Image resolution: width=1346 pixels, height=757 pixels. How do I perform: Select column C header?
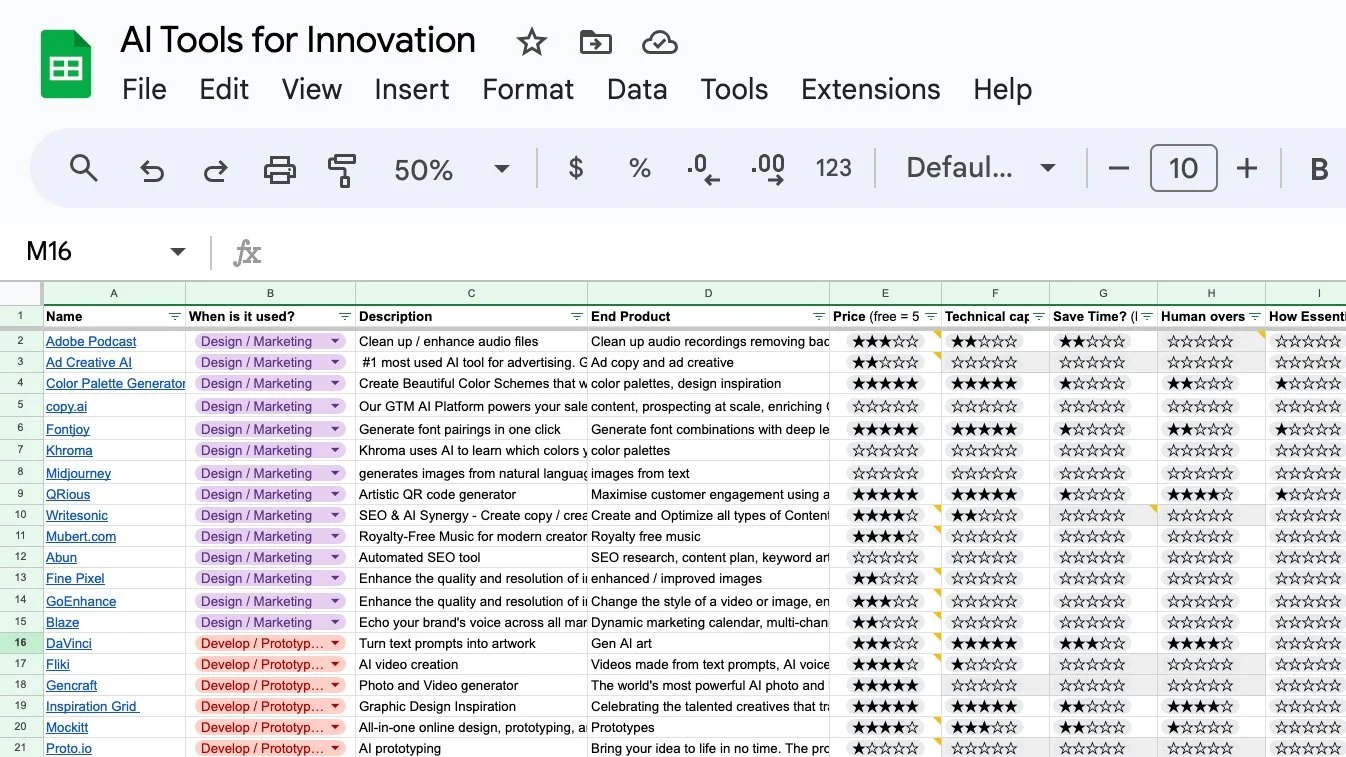click(471, 293)
